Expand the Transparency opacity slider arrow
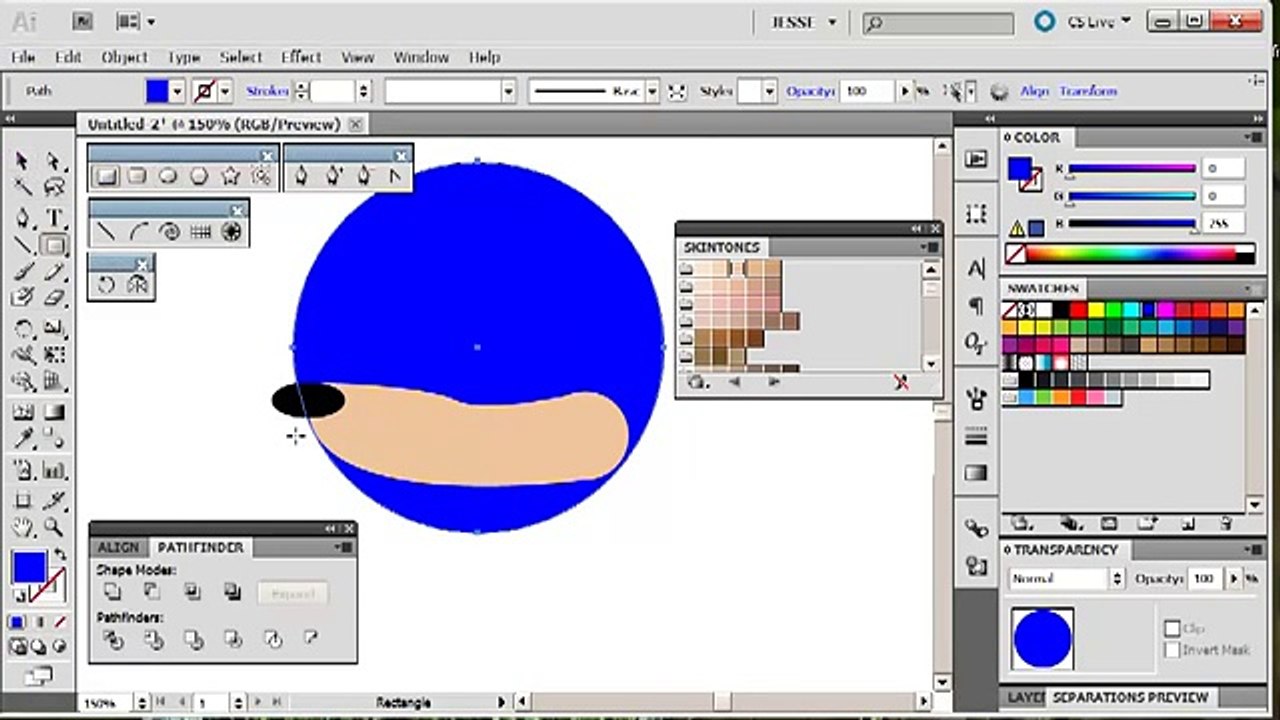The width and height of the screenshot is (1280, 720). [1234, 579]
